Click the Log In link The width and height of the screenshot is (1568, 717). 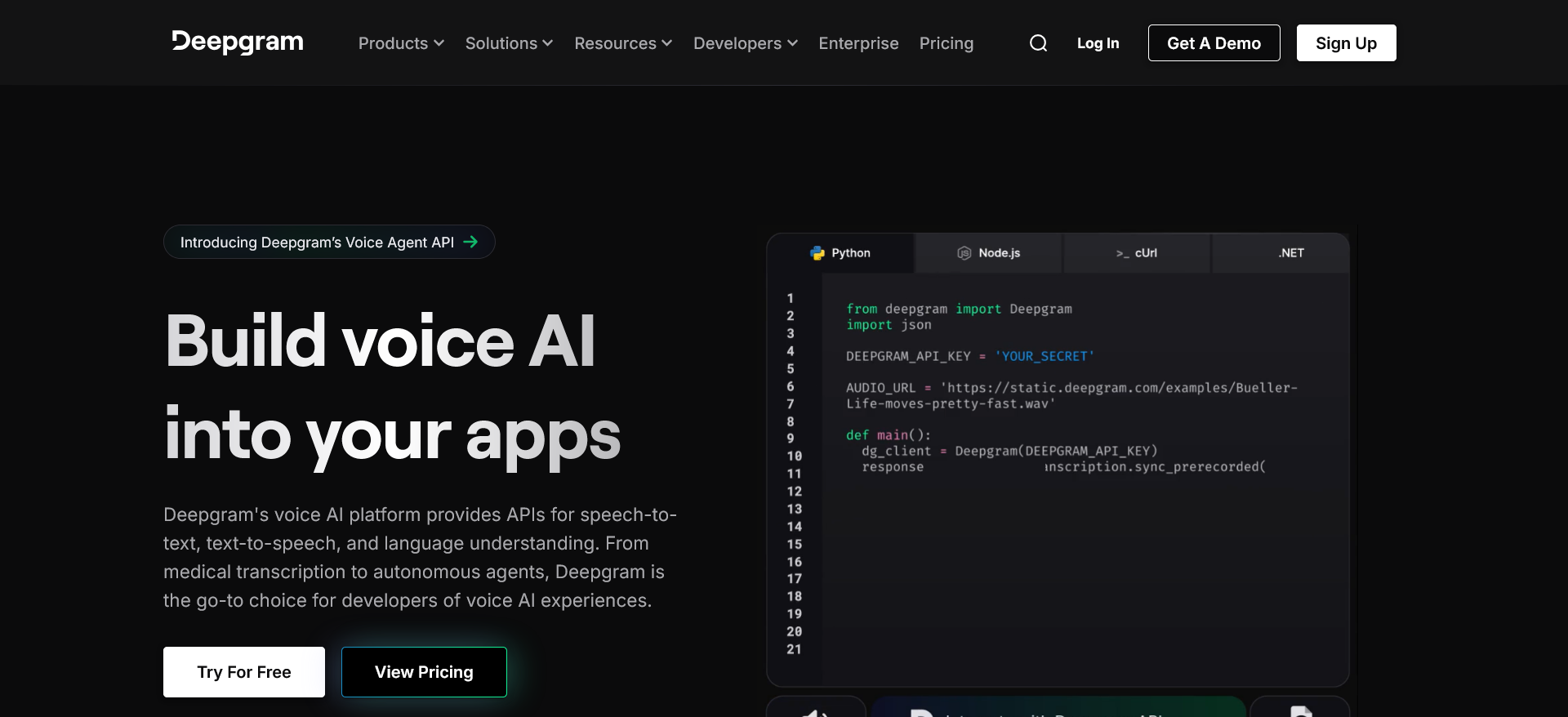pyautogui.click(x=1098, y=43)
